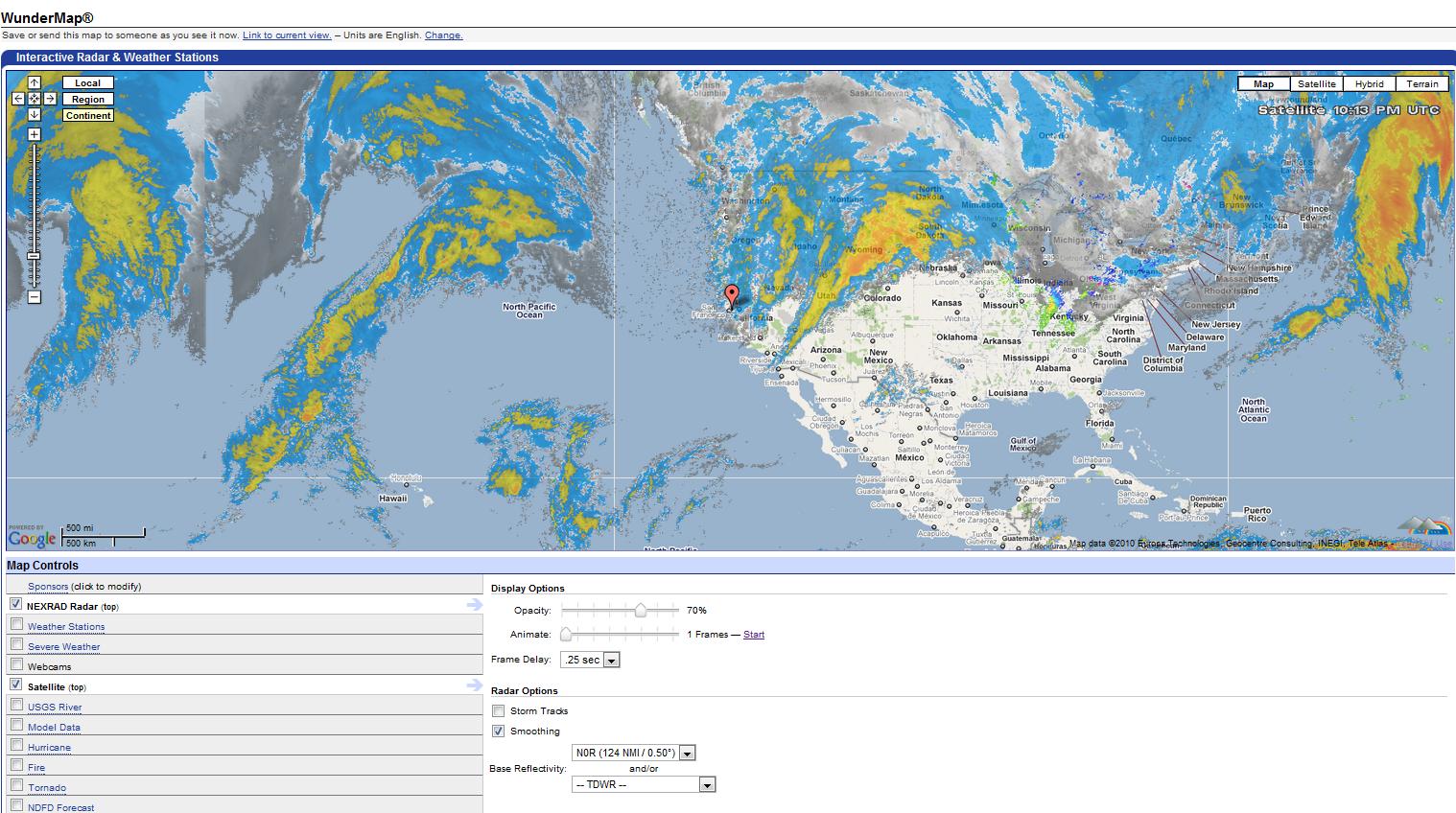Enable the NDFD Forecast layer checkbox

pyautogui.click(x=16, y=805)
